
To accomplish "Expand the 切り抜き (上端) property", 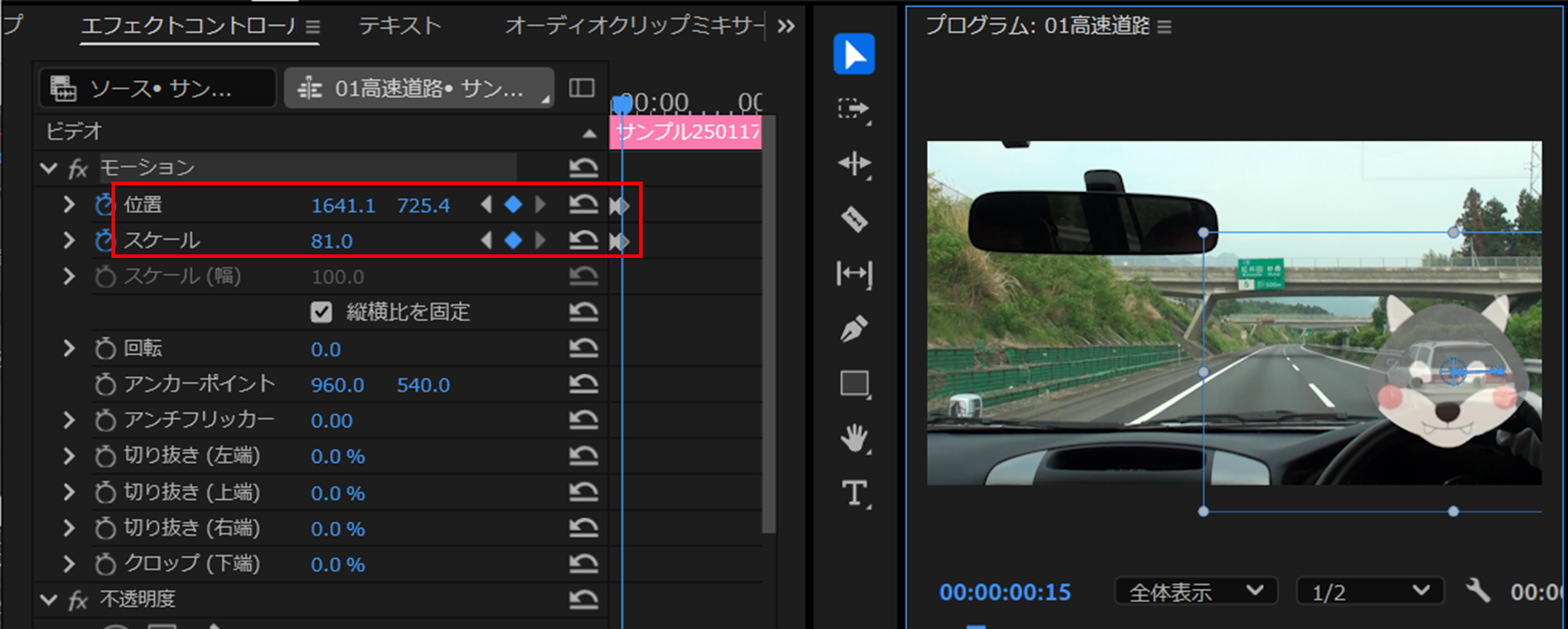I will pyautogui.click(x=68, y=492).
